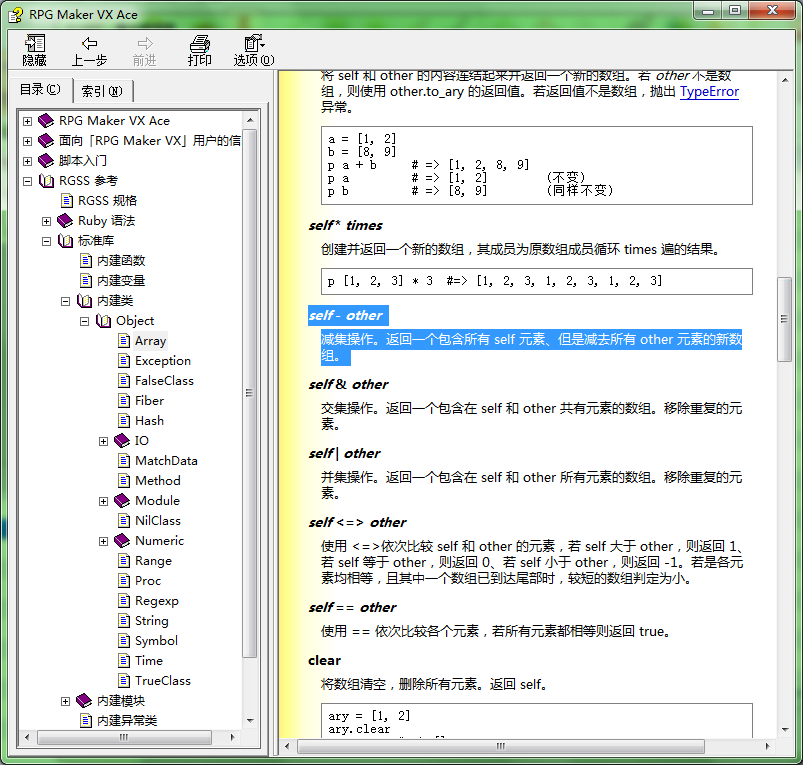Collapse the Object tree node
The image size is (803, 765).
pos(84,321)
